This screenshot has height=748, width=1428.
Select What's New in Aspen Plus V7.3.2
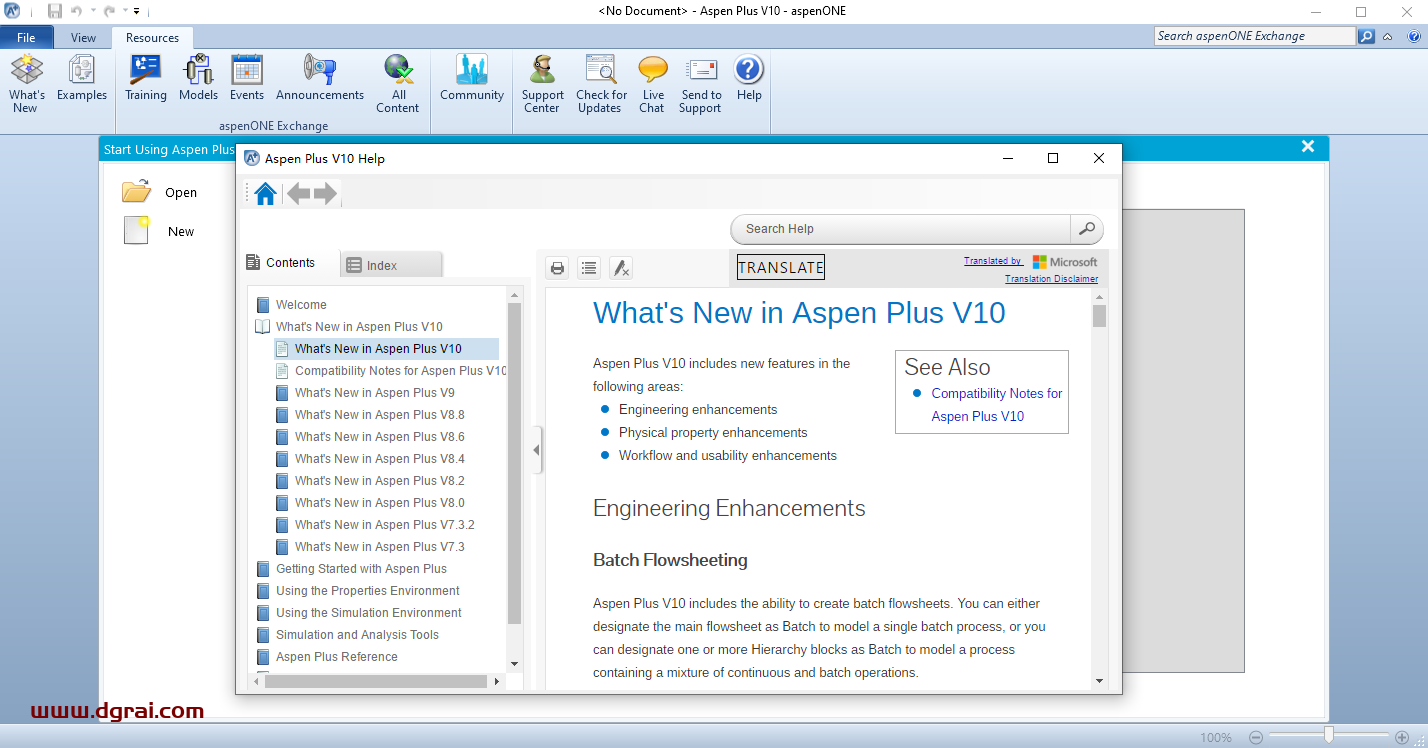385,525
